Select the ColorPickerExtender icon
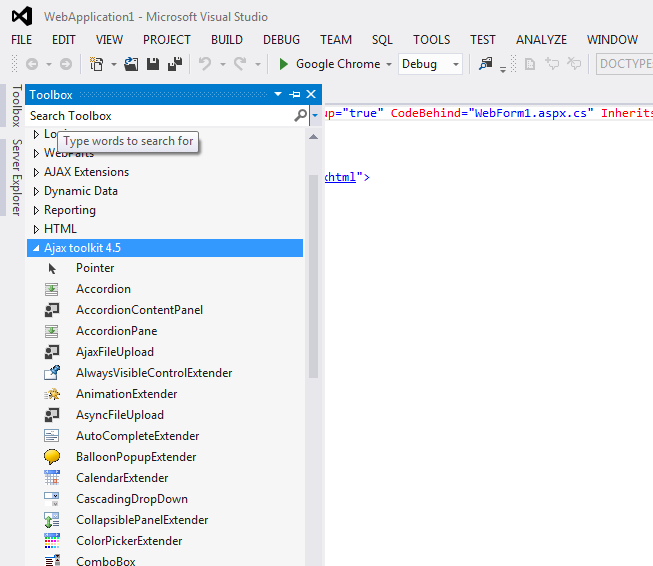 pyautogui.click(x=52, y=541)
